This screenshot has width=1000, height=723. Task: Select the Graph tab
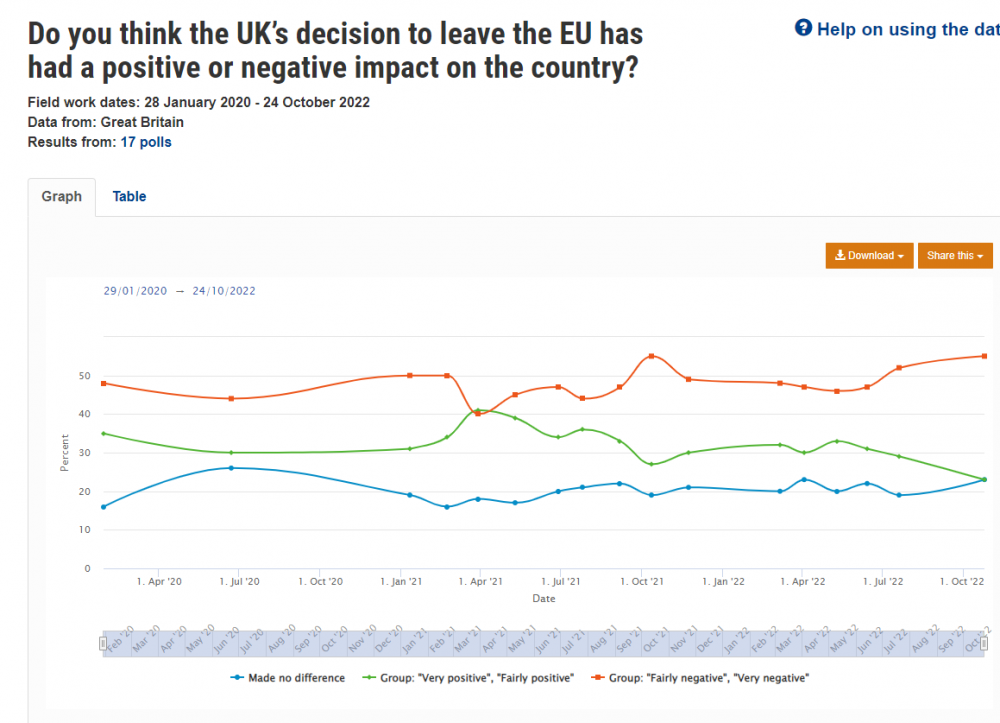(62, 197)
